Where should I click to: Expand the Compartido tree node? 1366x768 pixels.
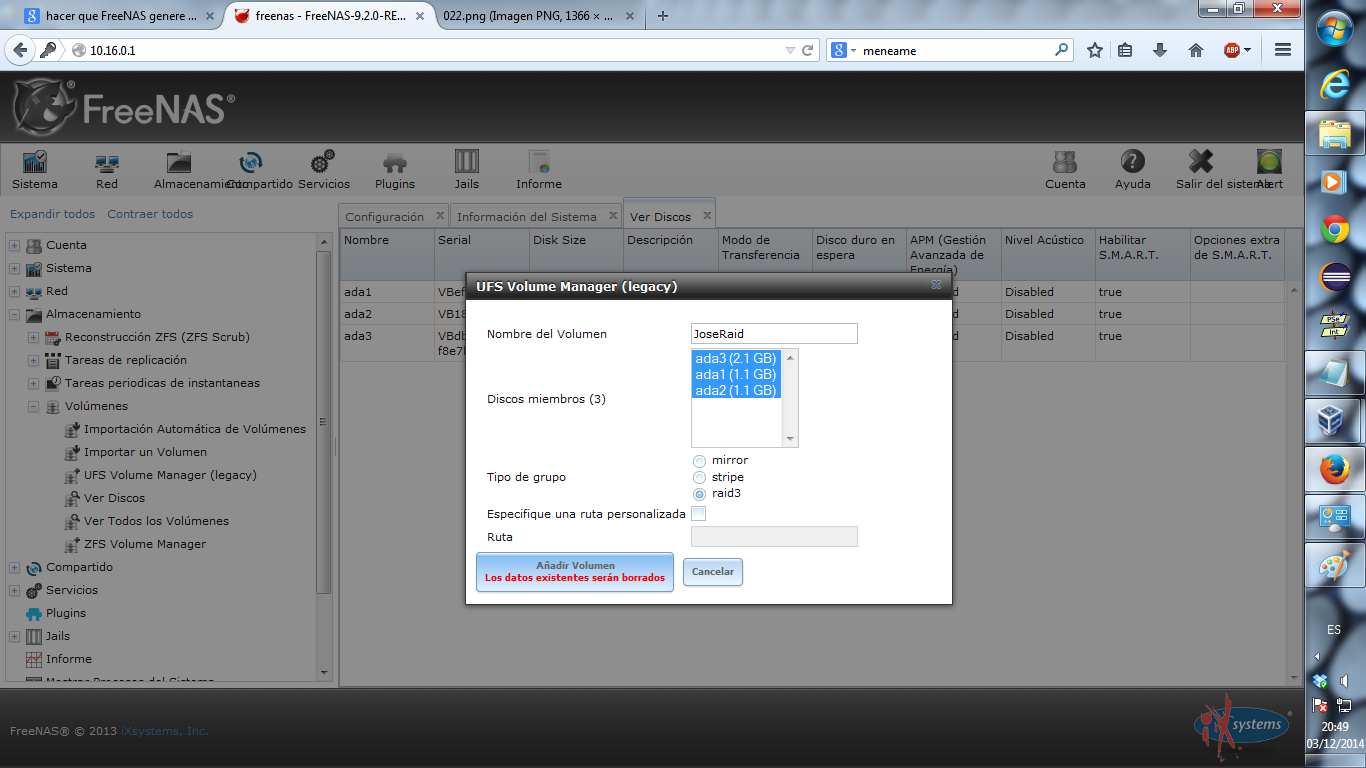(x=15, y=567)
